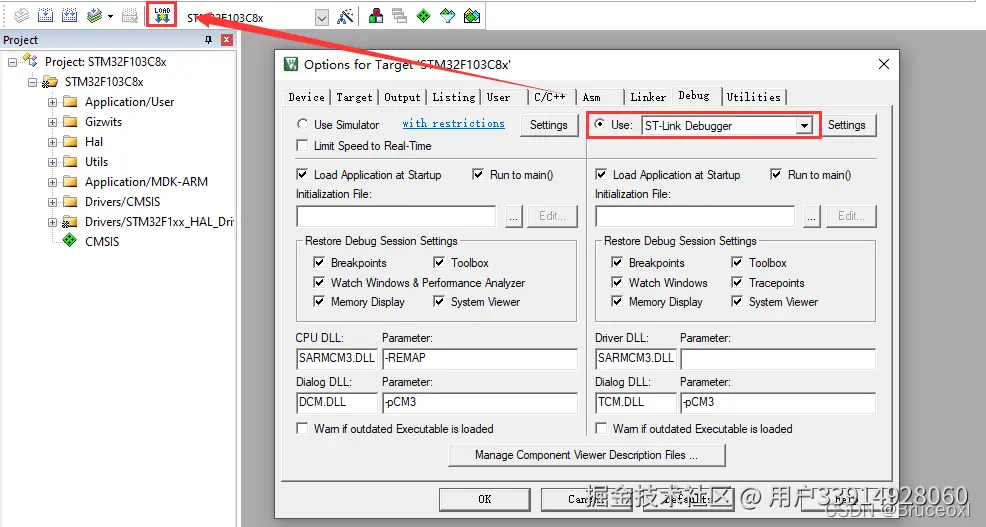Collapse the STM32F103C8x target node
The width and height of the screenshot is (986, 527).
[x=32, y=82]
